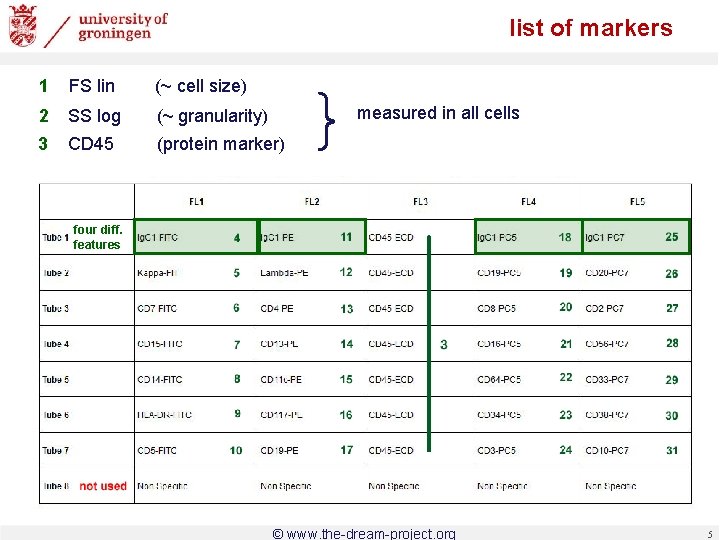Click the 'CD3-PC5' cell

496,450
